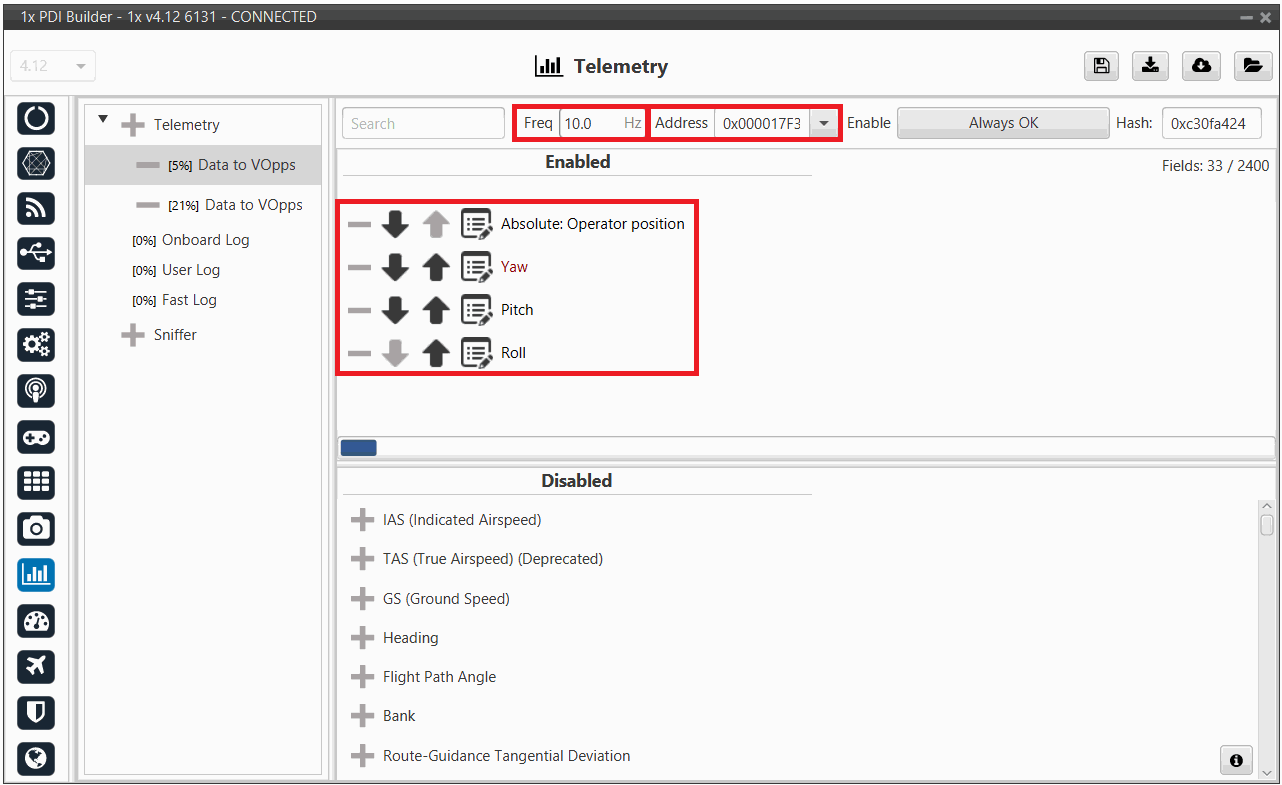Click the save icon in top toolbar
This screenshot has height=785, width=1282.
1101,66
